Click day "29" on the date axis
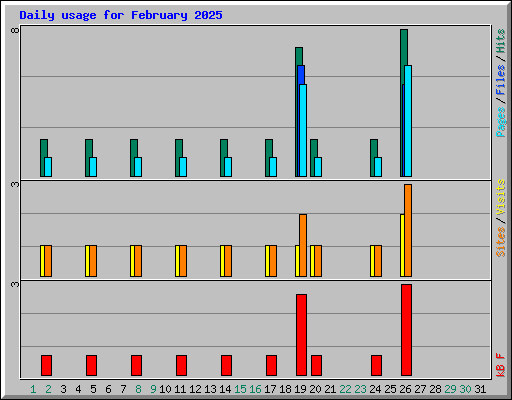The width and height of the screenshot is (512, 400). pyautogui.click(x=450, y=389)
